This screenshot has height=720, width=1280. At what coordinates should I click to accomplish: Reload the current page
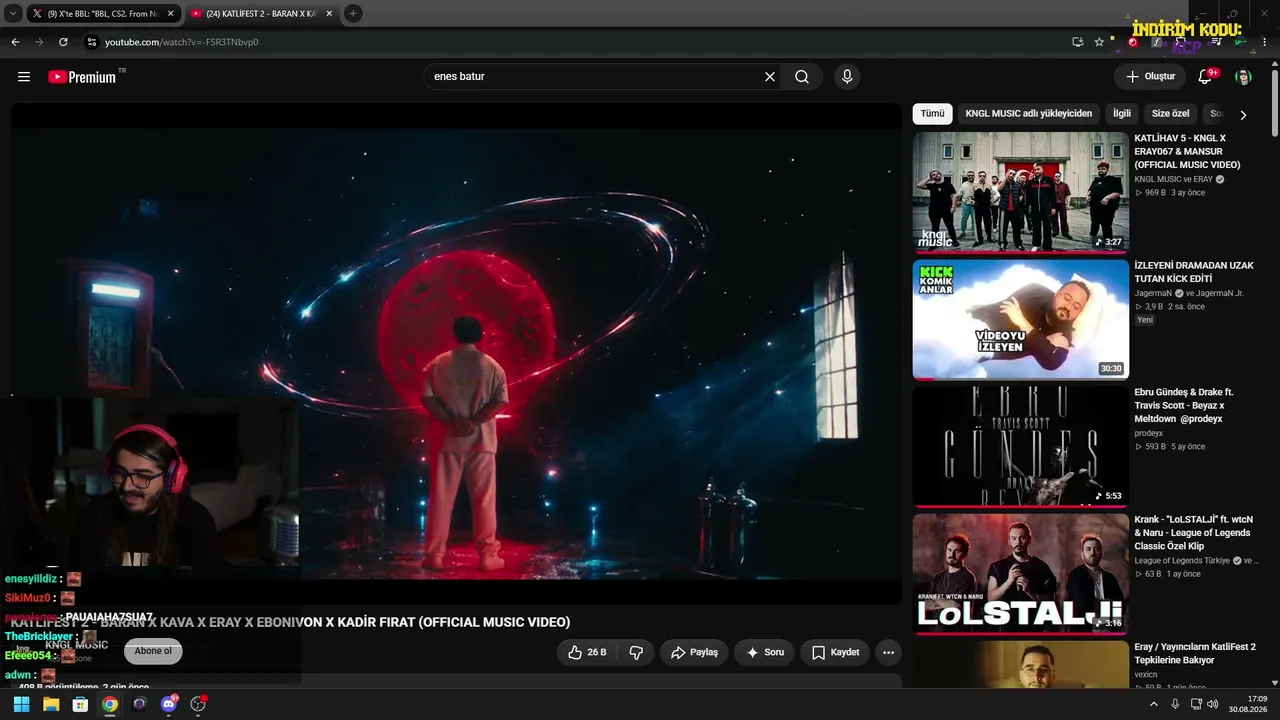point(63,42)
